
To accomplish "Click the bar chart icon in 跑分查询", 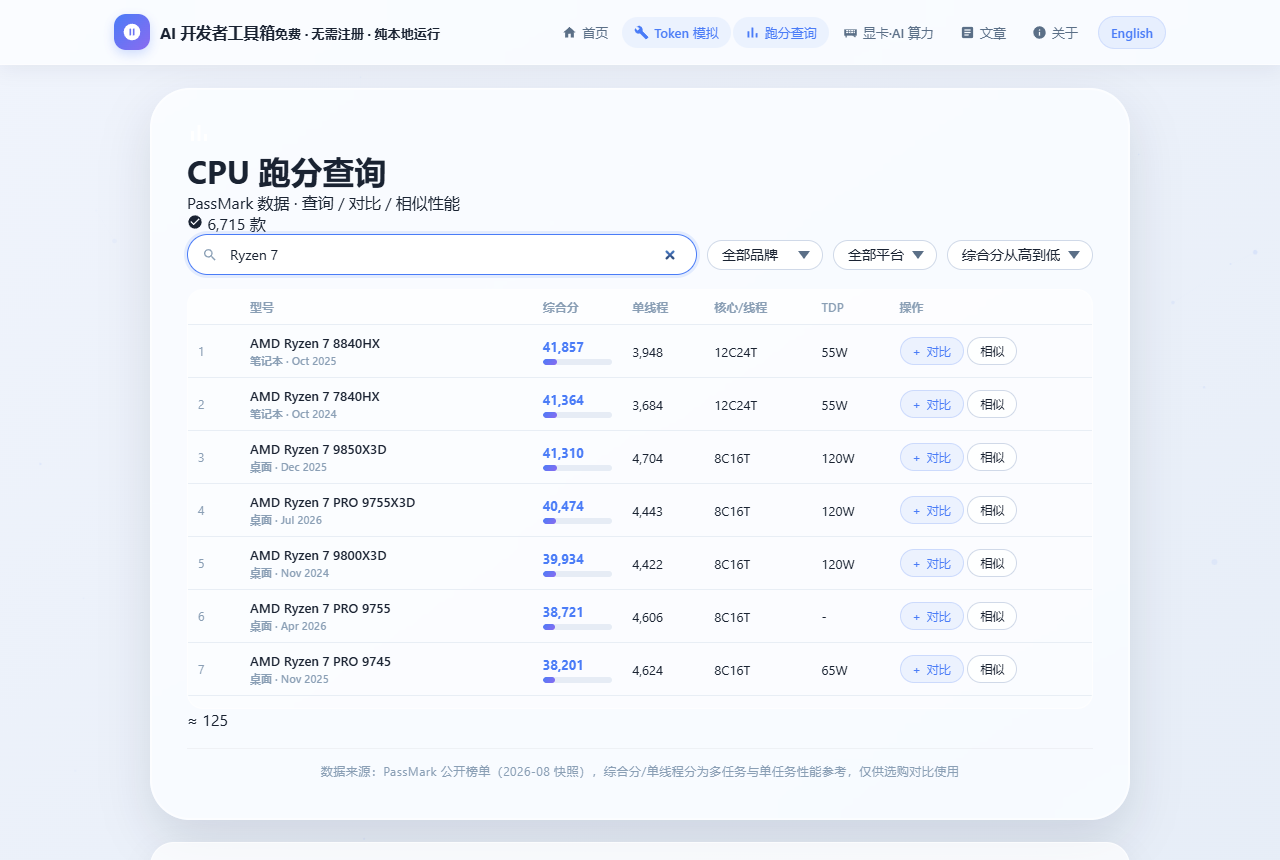I will pos(752,33).
